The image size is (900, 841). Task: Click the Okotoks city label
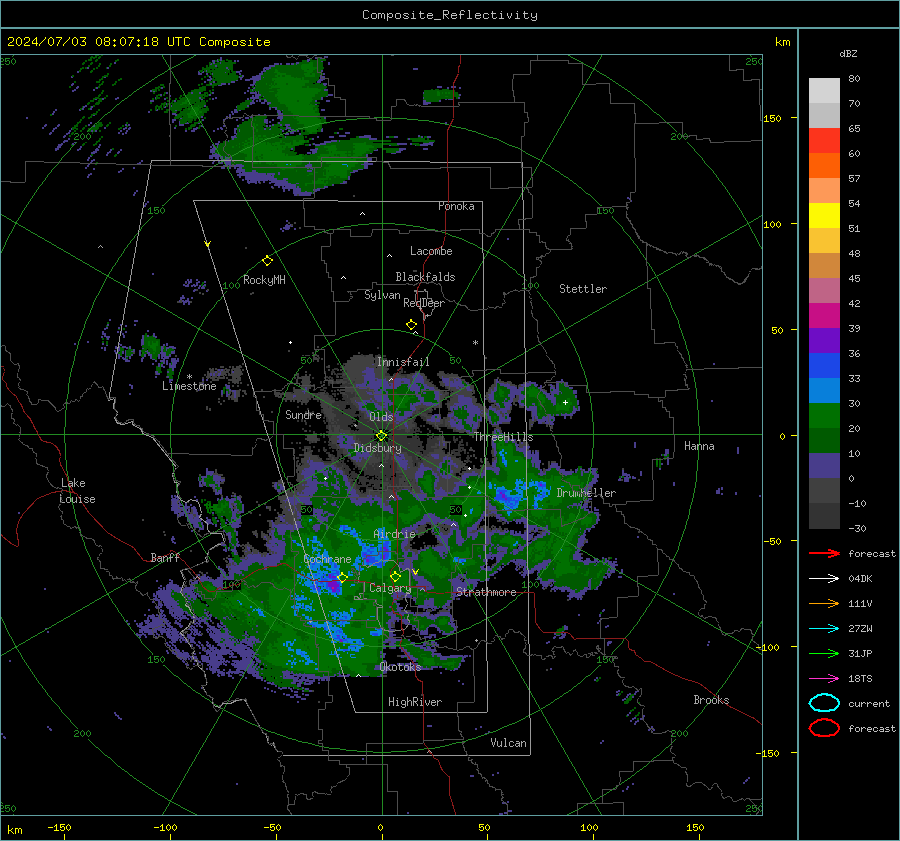pyautogui.click(x=400, y=667)
